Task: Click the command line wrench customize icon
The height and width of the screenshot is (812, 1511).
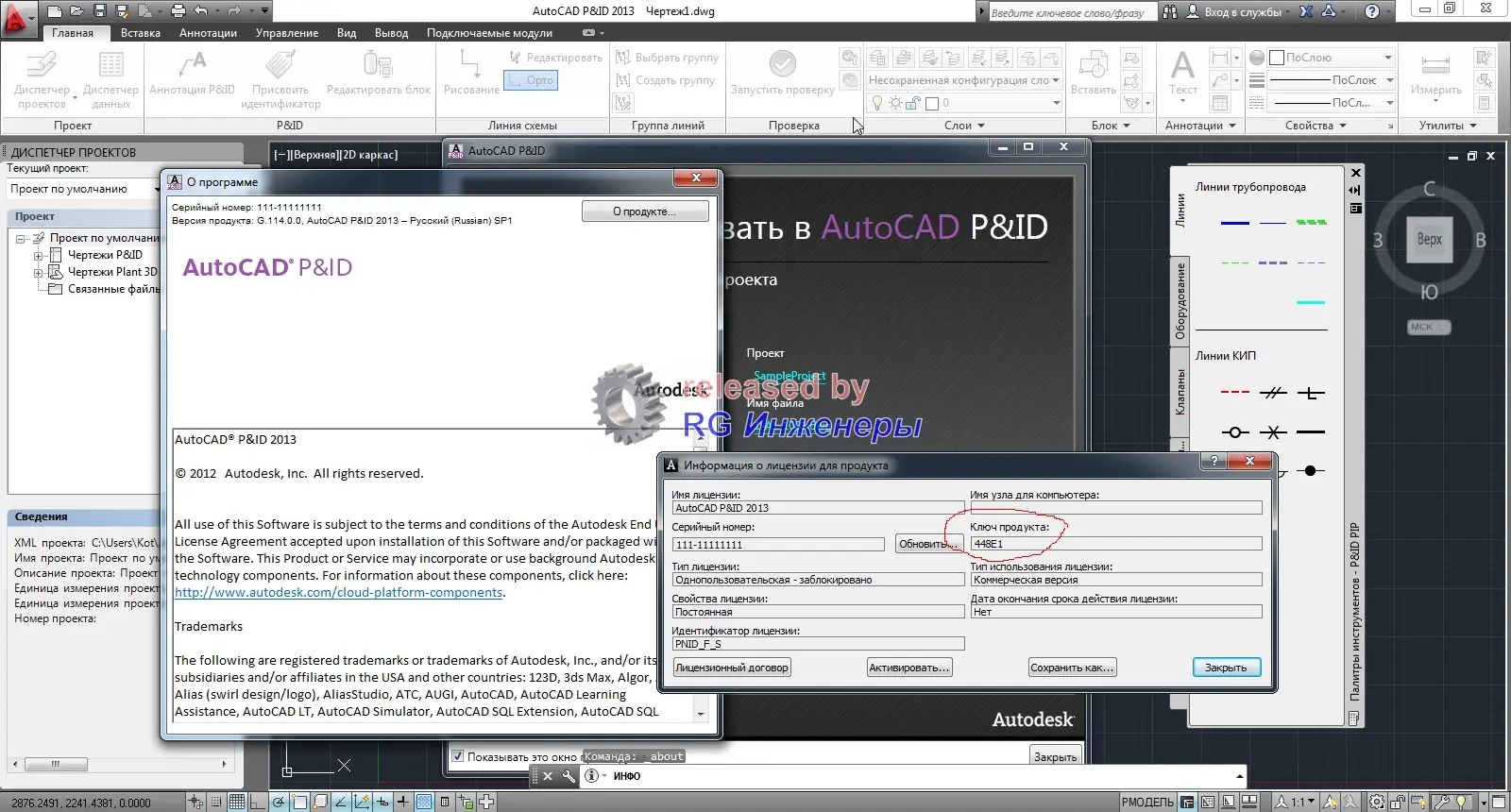Action: coord(569,776)
